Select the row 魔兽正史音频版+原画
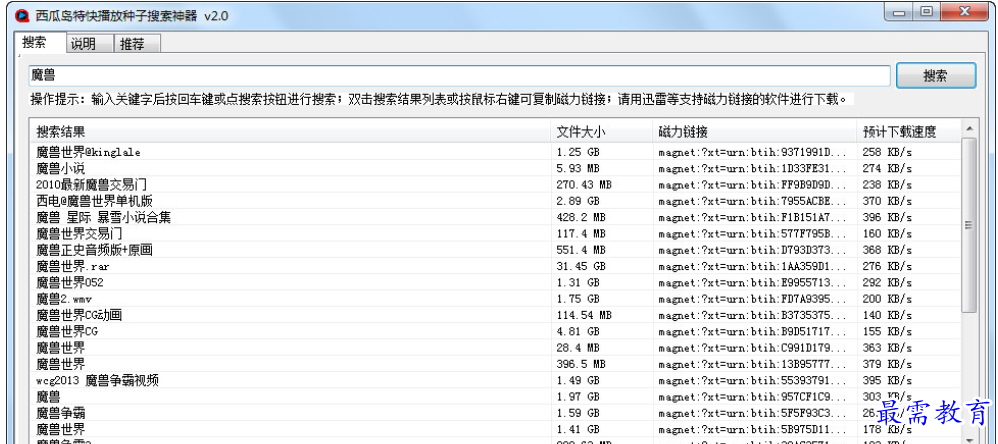Viewport: 998px width, 444px height. point(495,250)
